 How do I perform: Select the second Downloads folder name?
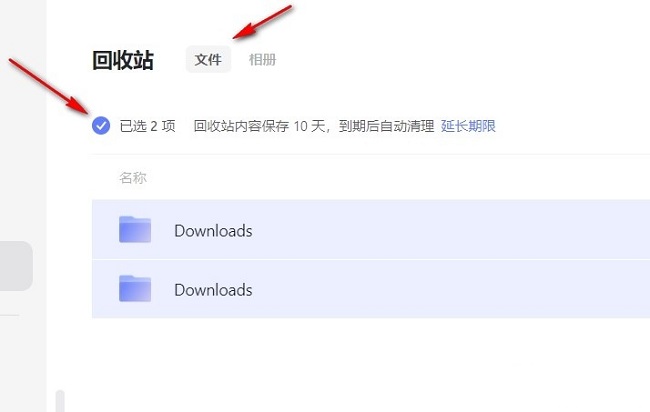[213, 290]
